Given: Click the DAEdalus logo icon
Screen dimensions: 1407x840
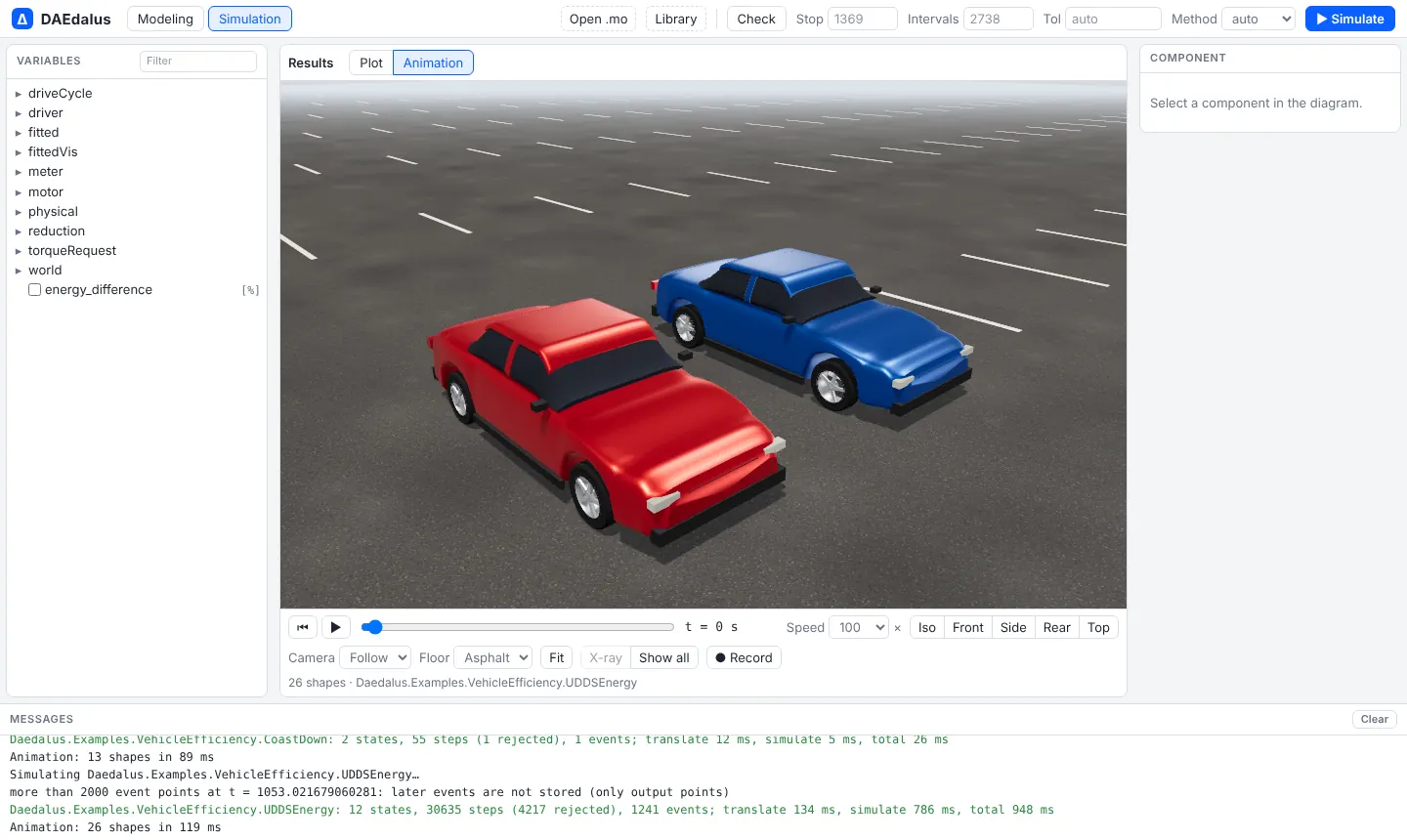Looking at the screenshot, I should pyautogui.click(x=21, y=19).
